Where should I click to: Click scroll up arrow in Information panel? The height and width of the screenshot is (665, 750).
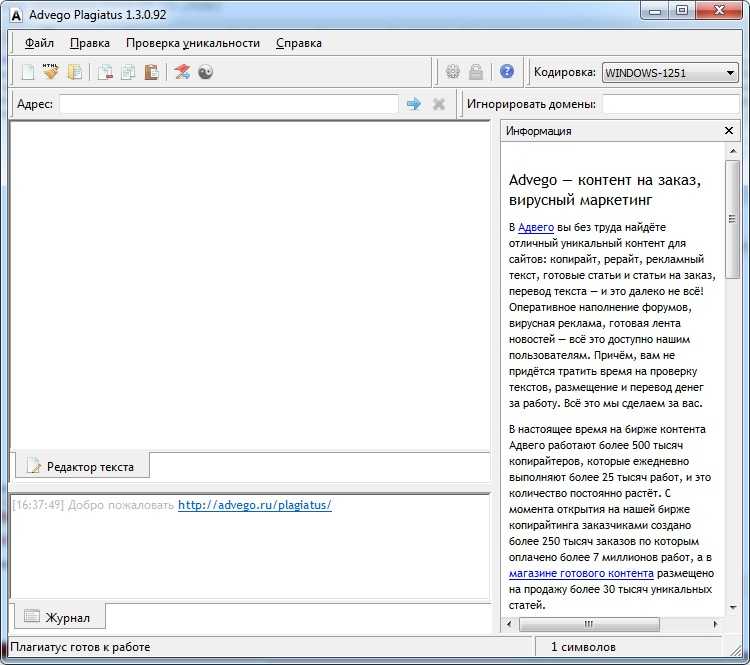(x=732, y=151)
